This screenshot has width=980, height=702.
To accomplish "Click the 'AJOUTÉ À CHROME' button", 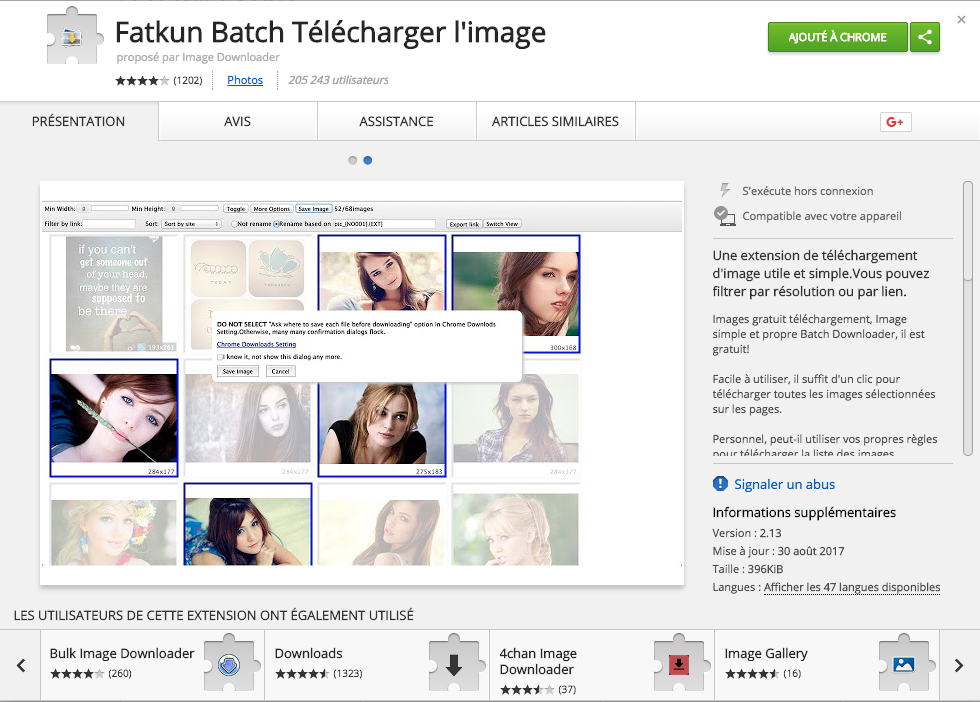I will pyautogui.click(x=838, y=37).
